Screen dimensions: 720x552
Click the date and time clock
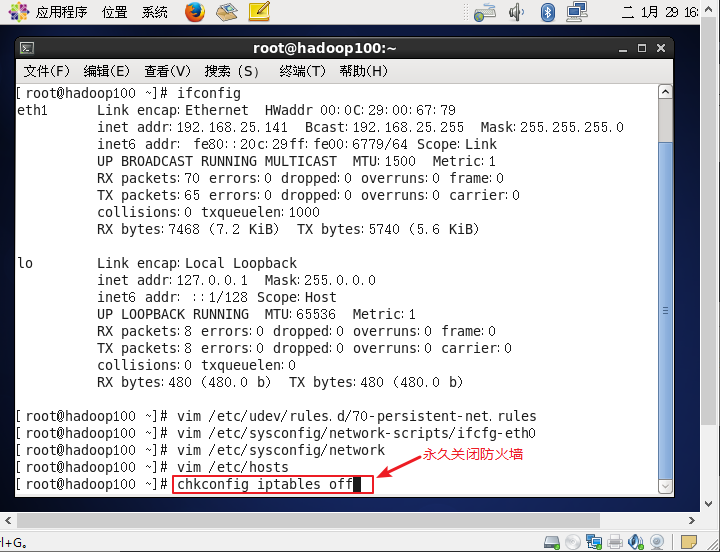(x=660, y=12)
